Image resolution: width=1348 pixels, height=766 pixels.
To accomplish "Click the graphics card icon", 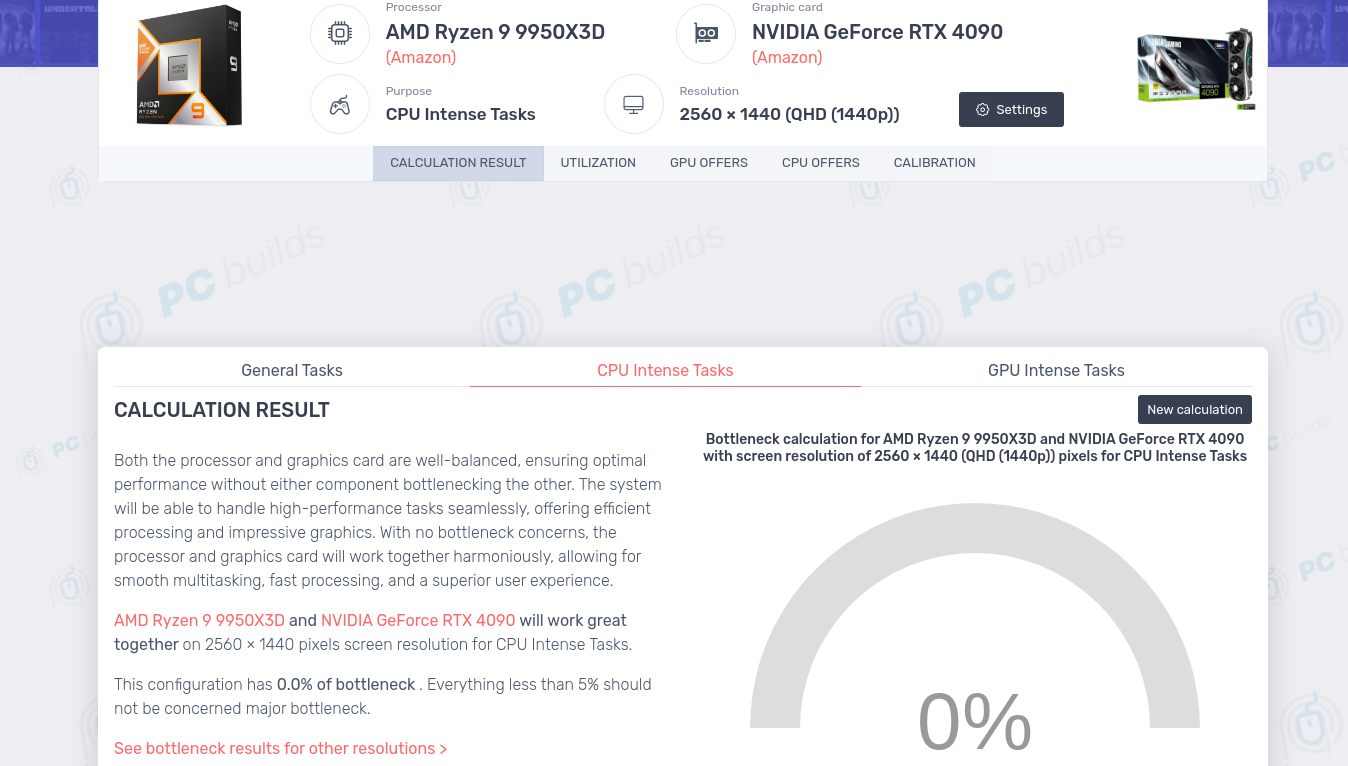I will tap(706, 34).
